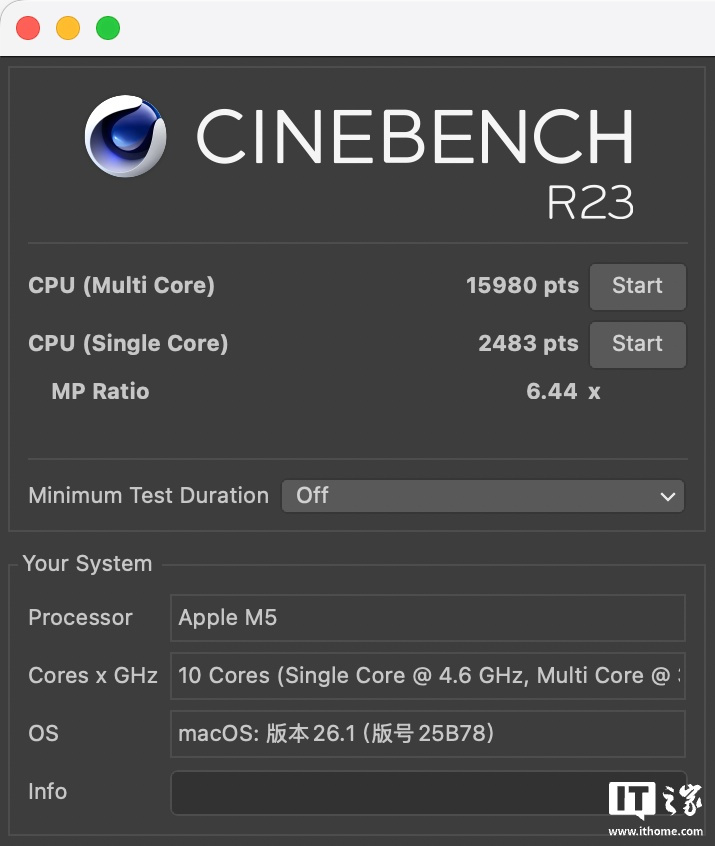The width and height of the screenshot is (715, 846).
Task: Click the OS field showing macOS version
Action: point(427,734)
